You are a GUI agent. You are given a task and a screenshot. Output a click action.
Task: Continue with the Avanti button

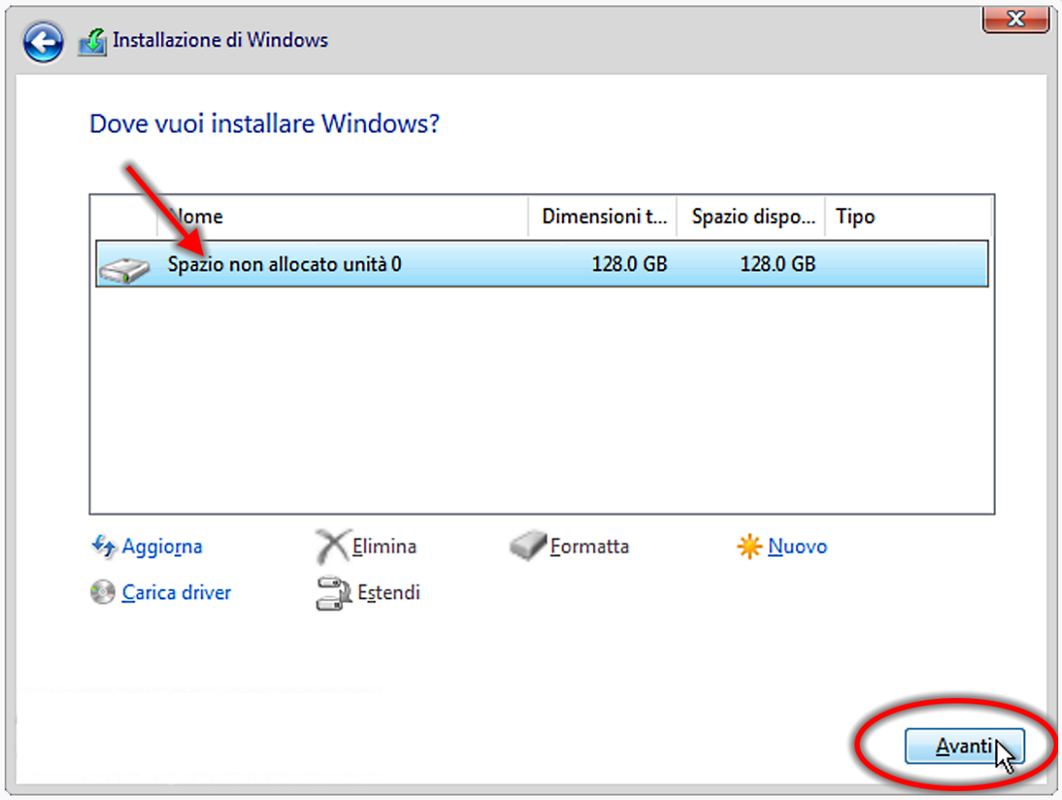pos(964,746)
